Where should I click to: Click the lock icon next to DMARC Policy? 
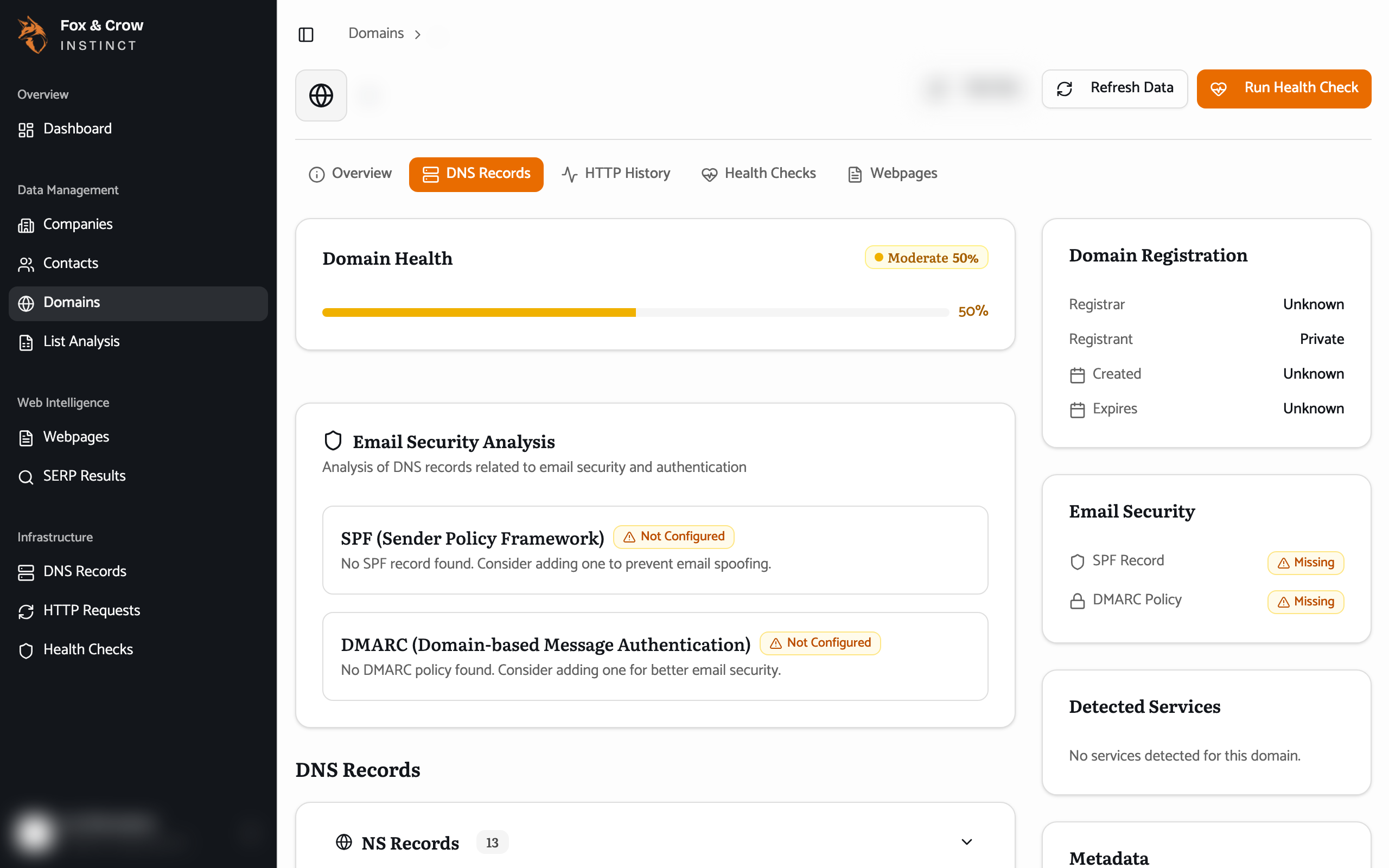1078,601
